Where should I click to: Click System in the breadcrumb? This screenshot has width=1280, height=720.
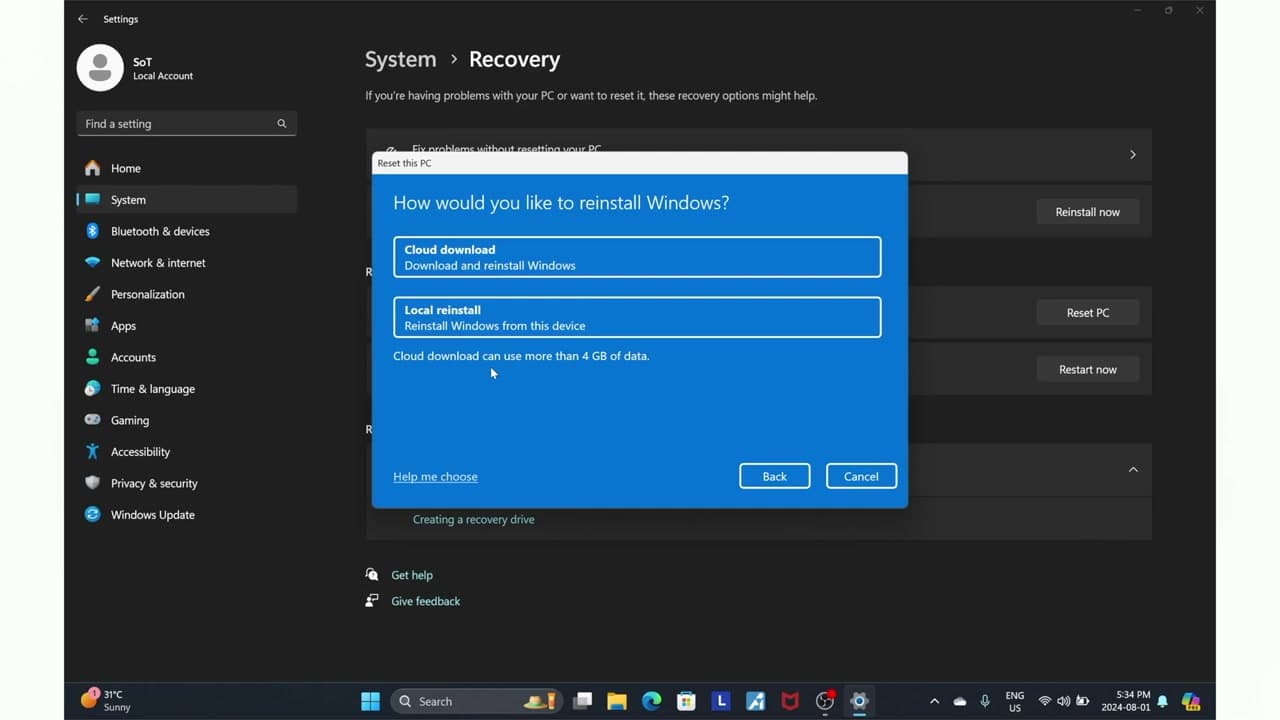[x=400, y=59]
